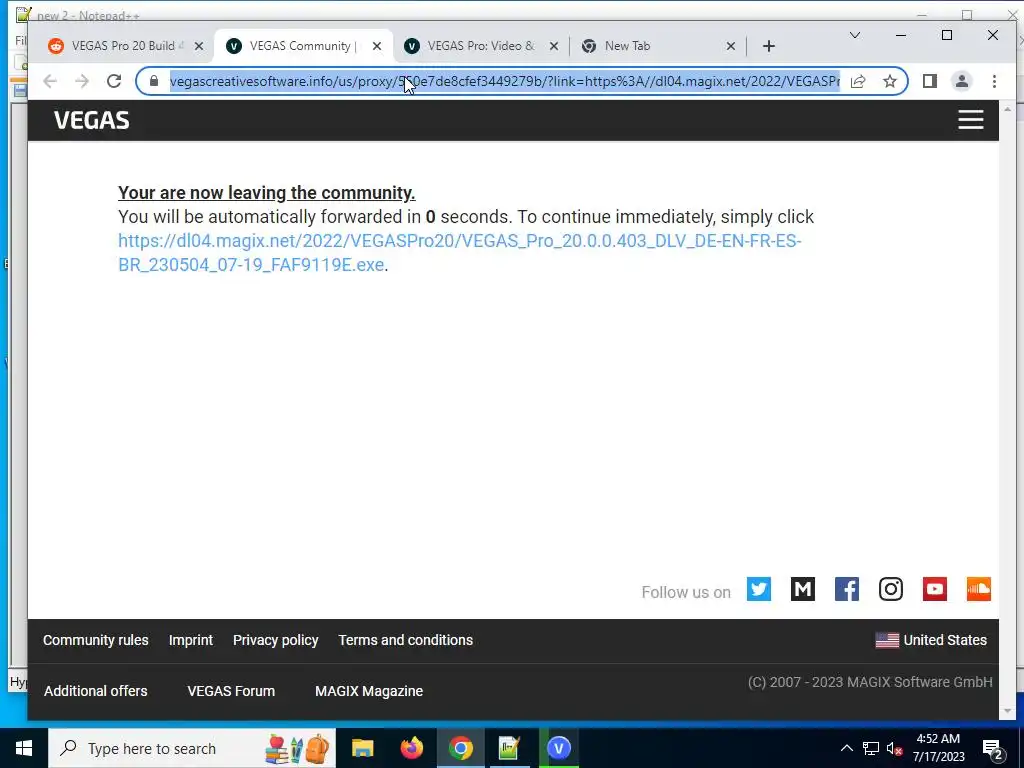Viewport: 1024px width, 768px height.
Task: Open a new browser tab with plus button
Action: [769, 46]
